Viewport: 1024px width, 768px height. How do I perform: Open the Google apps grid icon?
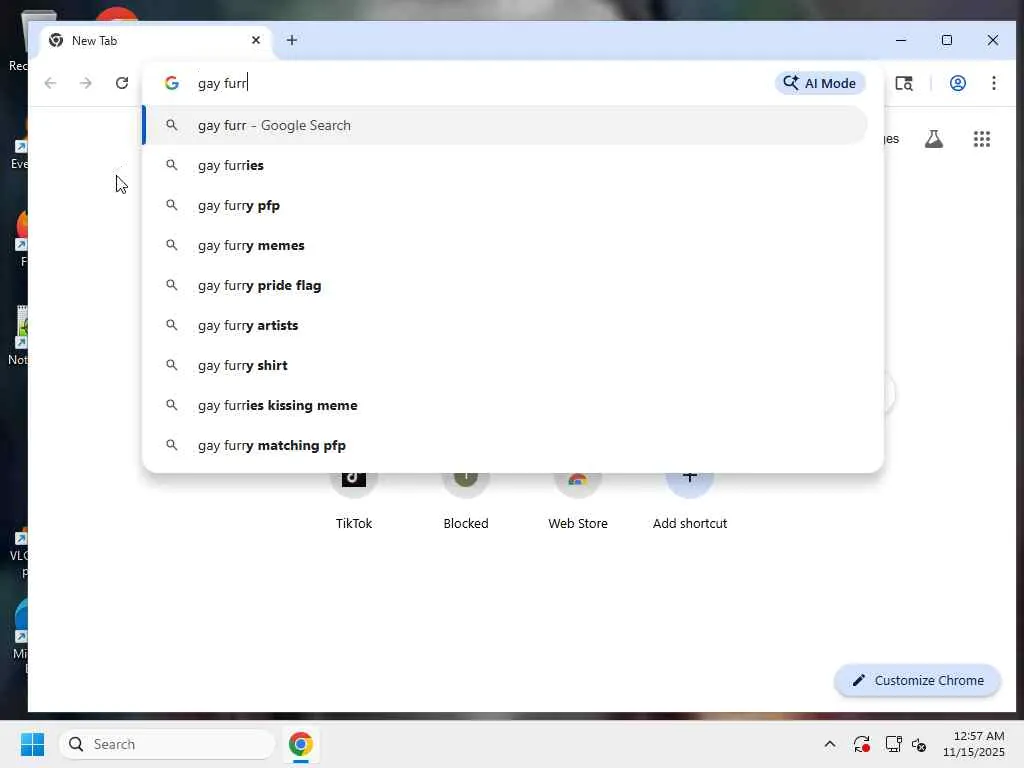click(982, 138)
